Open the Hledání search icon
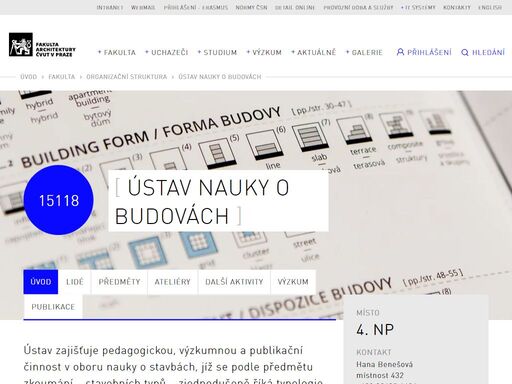The width and height of the screenshot is (512, 384). (465, 52)
